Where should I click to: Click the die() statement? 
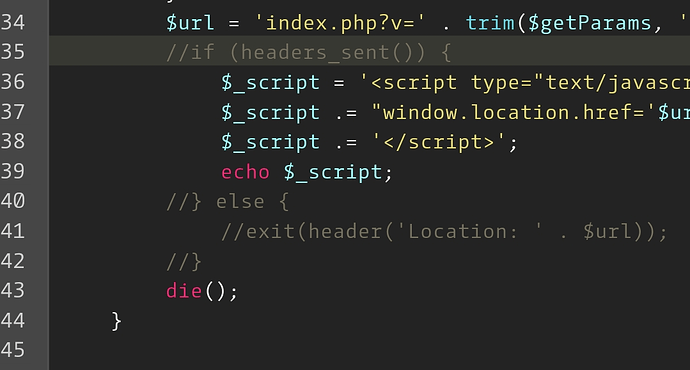tap(202, 291)
